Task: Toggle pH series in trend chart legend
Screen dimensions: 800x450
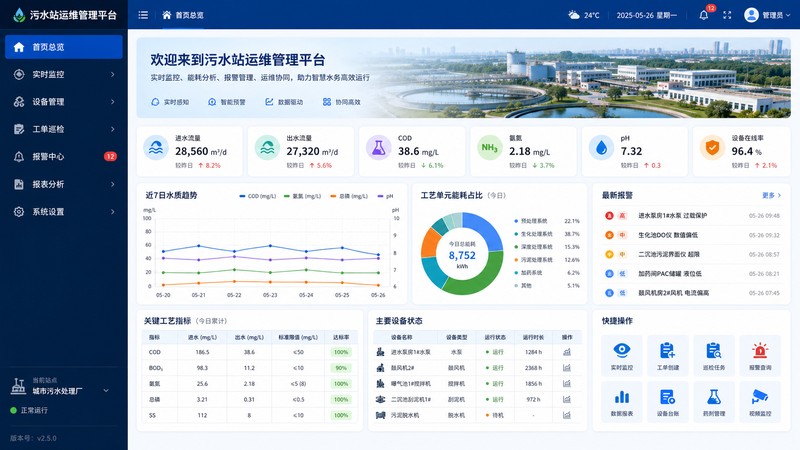Action: pyautogui.click(x=386, y=196)
